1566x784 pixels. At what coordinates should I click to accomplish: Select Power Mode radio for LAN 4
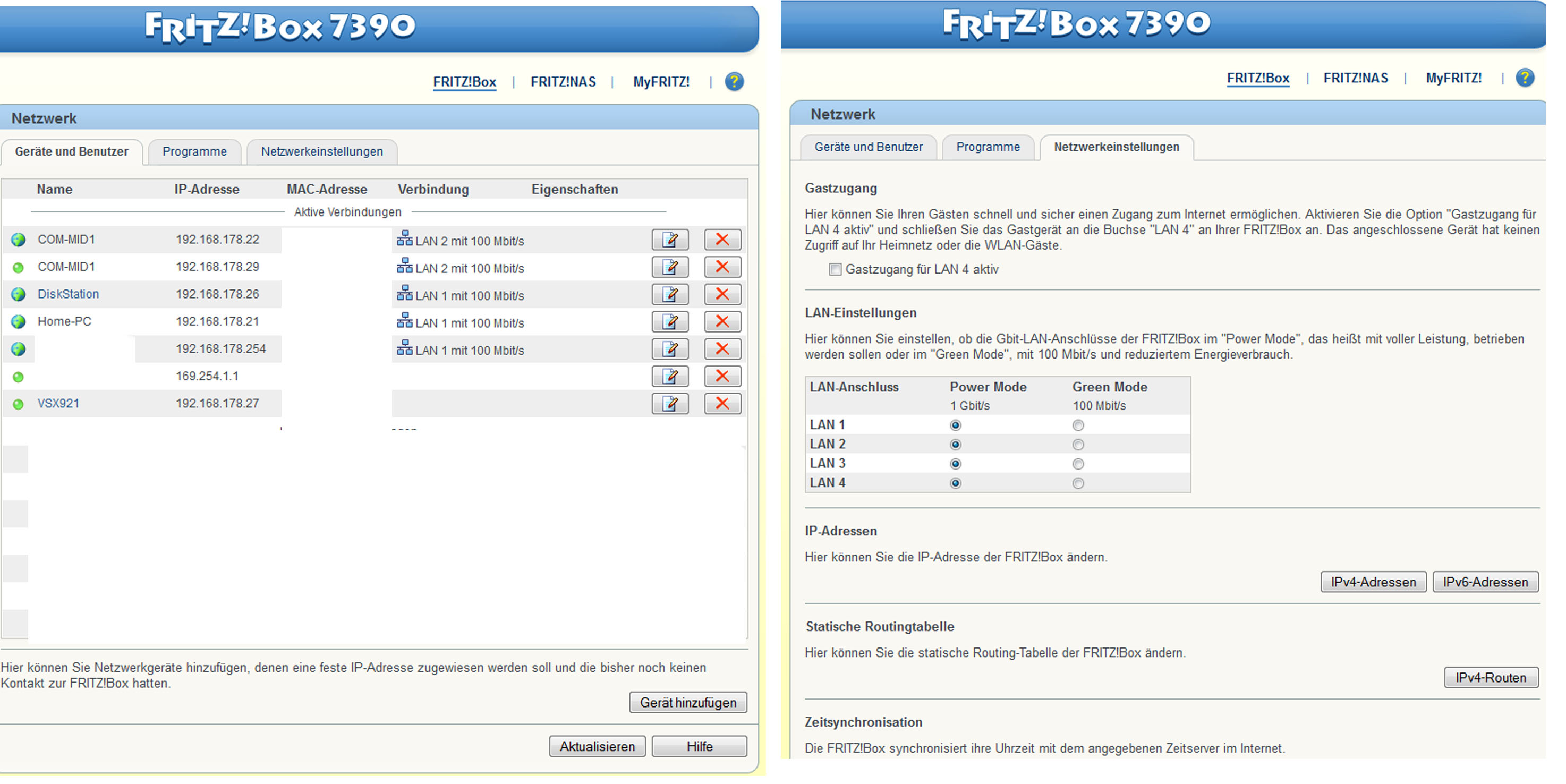[x=955, y=484]
